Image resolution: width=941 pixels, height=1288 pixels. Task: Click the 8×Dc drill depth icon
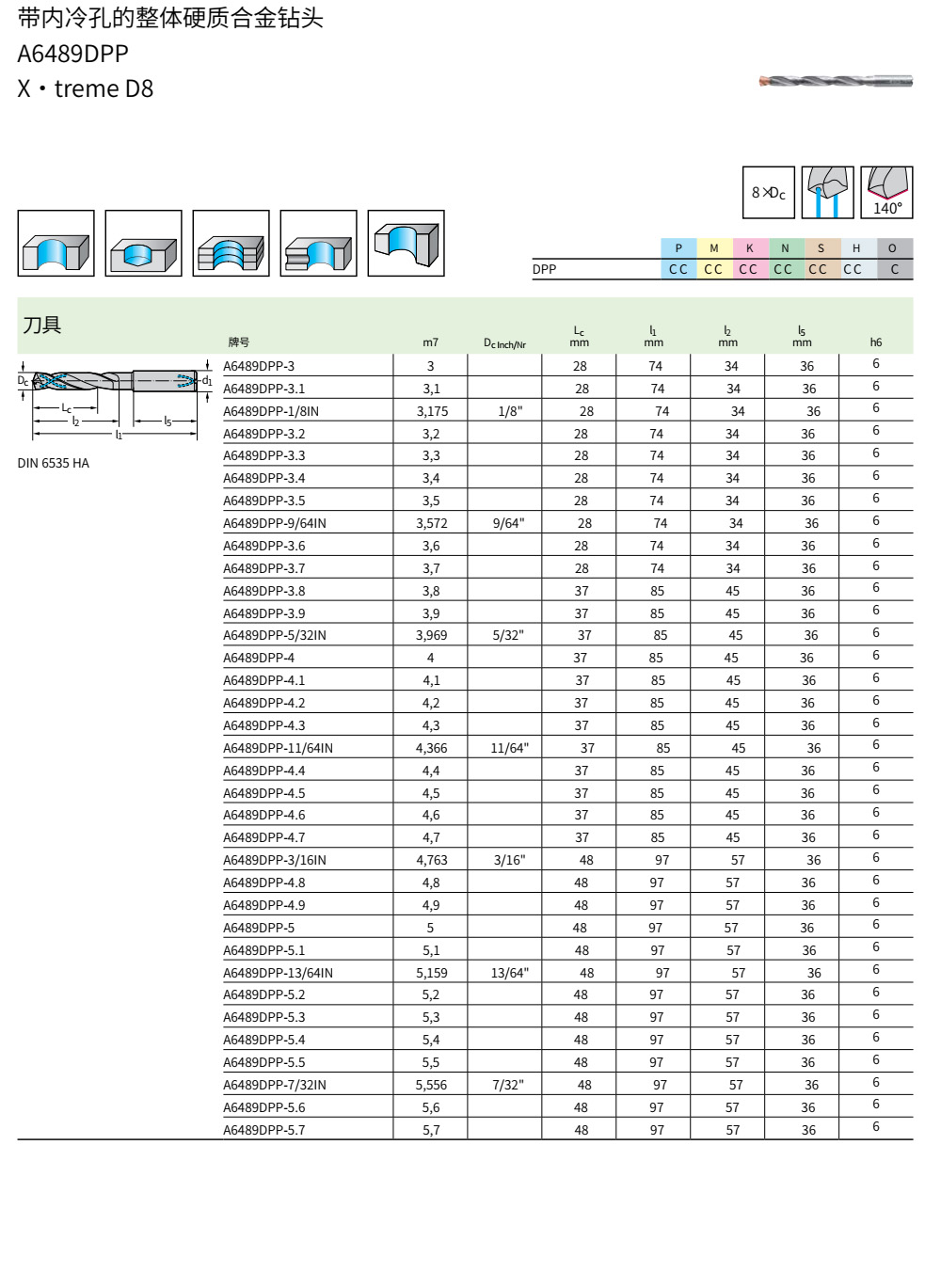(x=767, y=191)
